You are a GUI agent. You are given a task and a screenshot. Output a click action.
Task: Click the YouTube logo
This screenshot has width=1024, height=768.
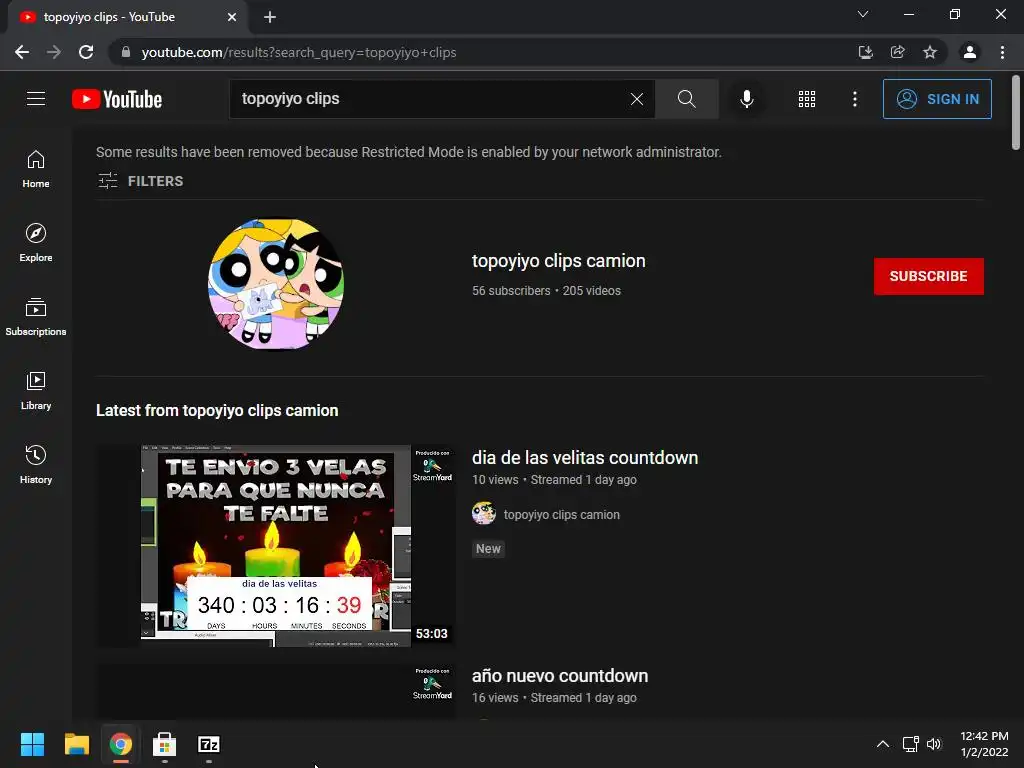tap(117, 99)
